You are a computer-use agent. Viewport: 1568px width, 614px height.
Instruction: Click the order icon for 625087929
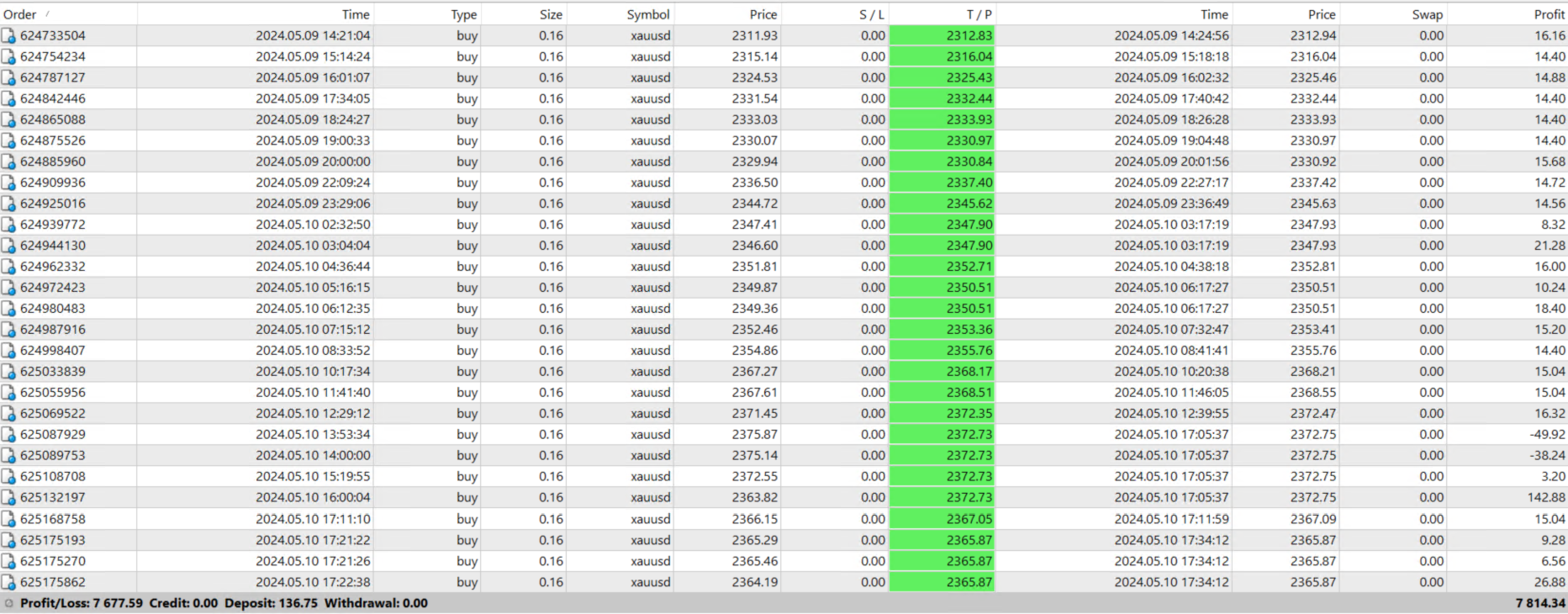tap(8, 435)
